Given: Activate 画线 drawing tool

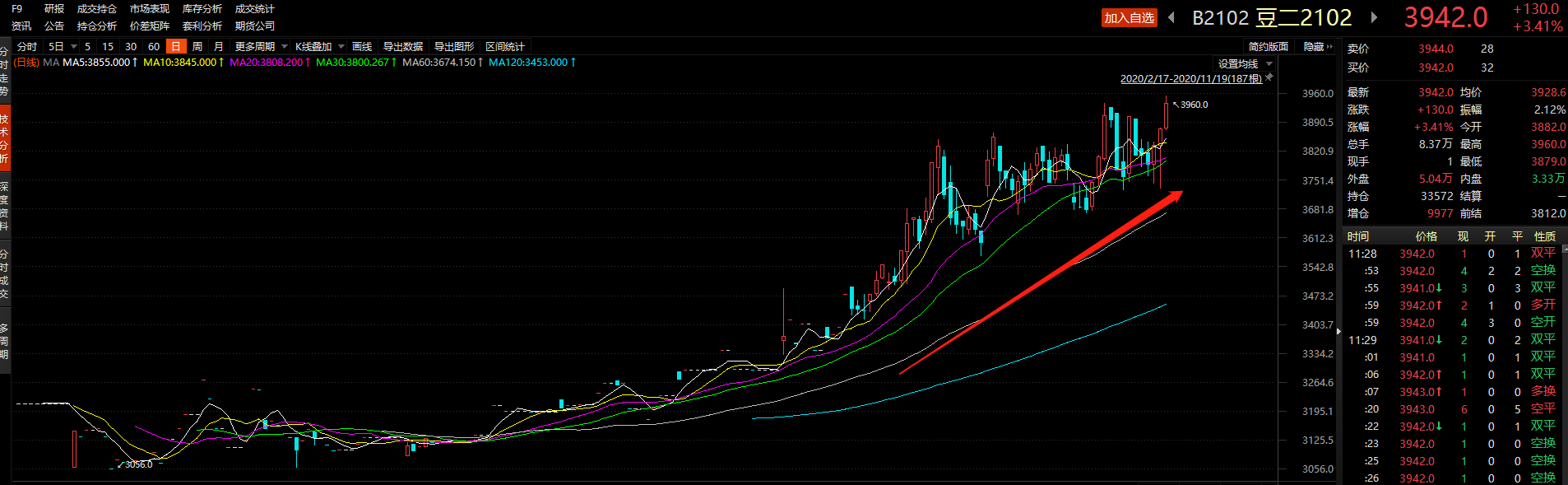Looking at the screenshot, I should (362, 47).
